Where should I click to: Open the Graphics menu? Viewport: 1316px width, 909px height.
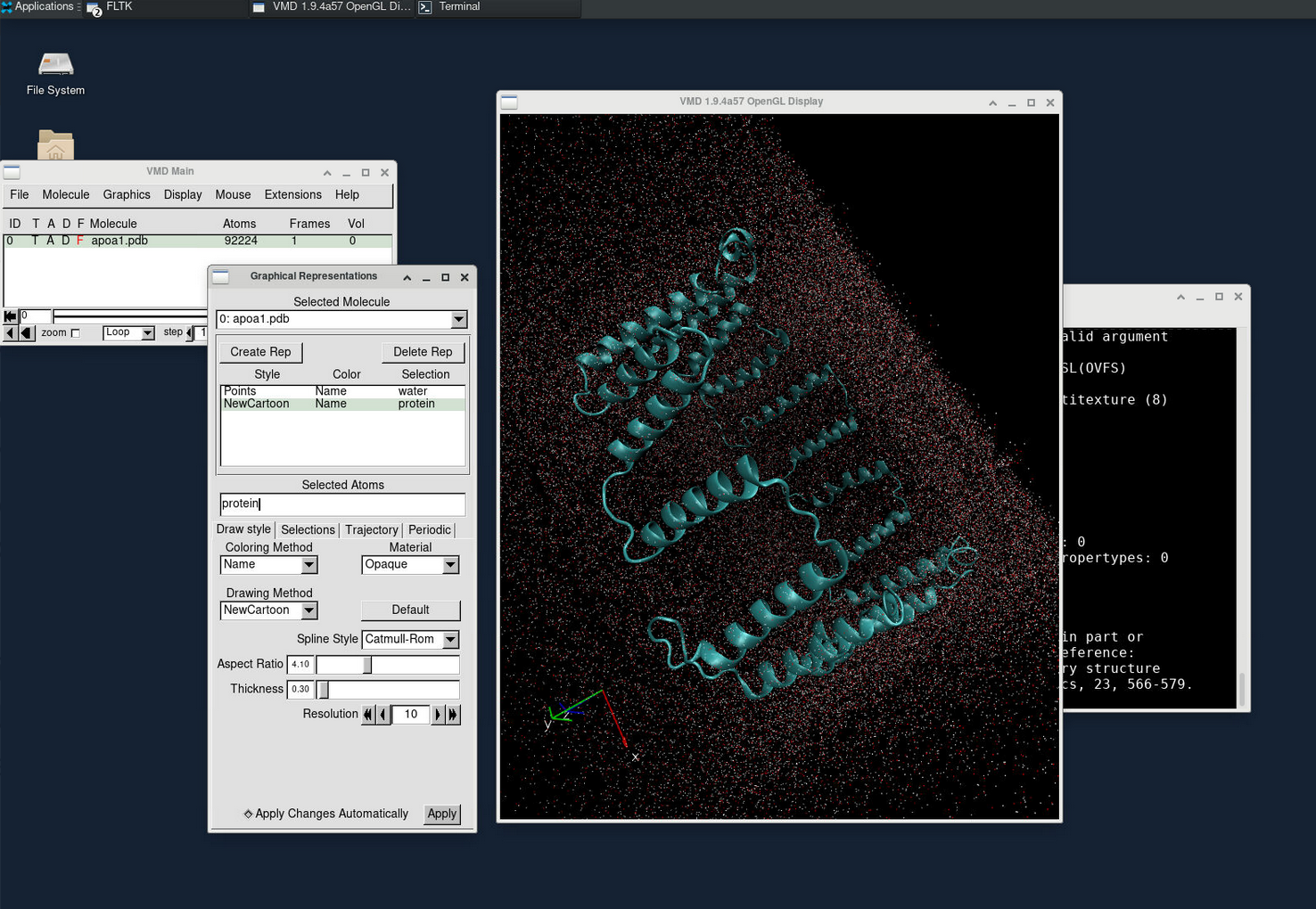pos(127,195)
